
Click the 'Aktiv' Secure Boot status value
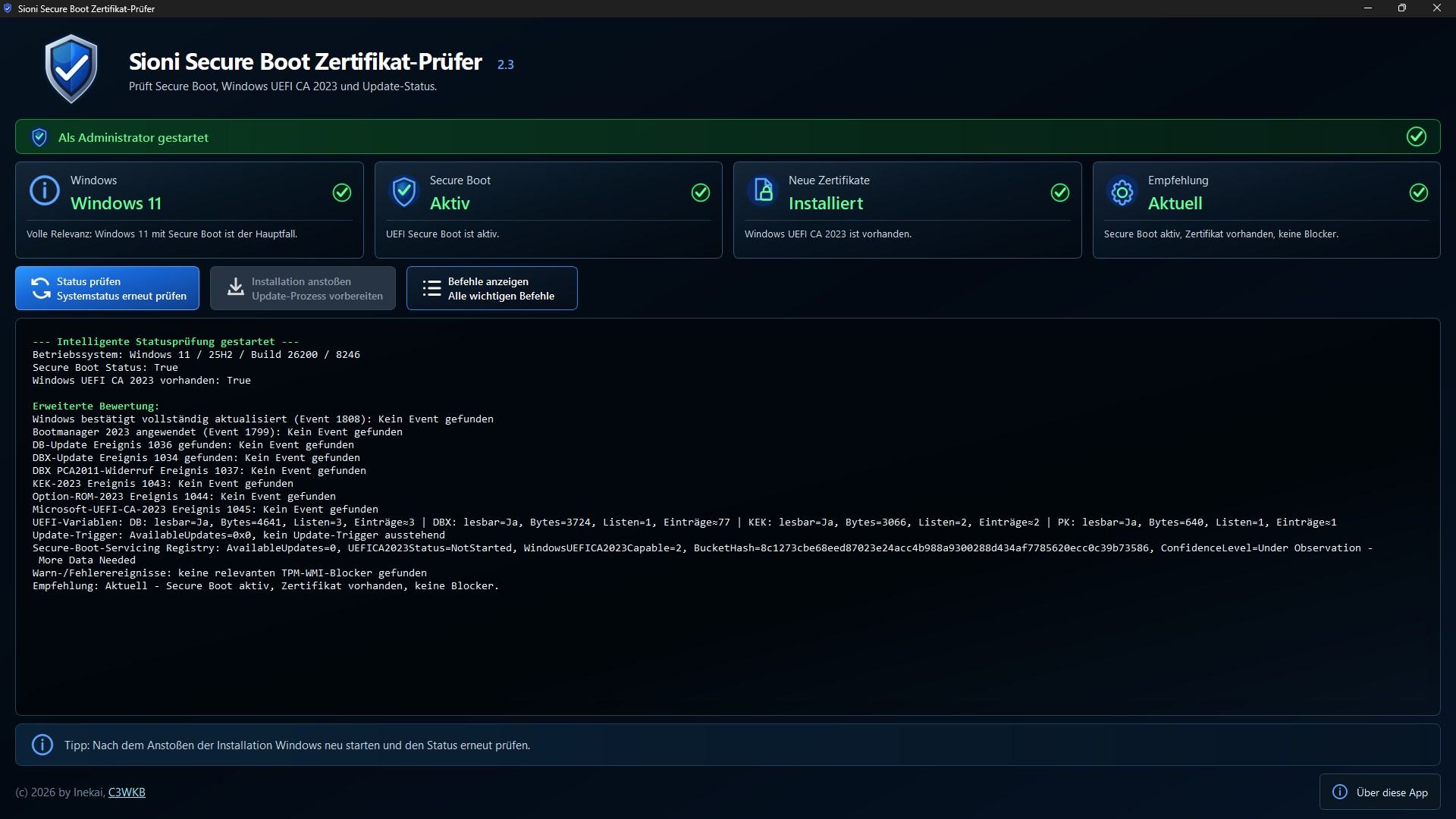(x=450, y=203)
